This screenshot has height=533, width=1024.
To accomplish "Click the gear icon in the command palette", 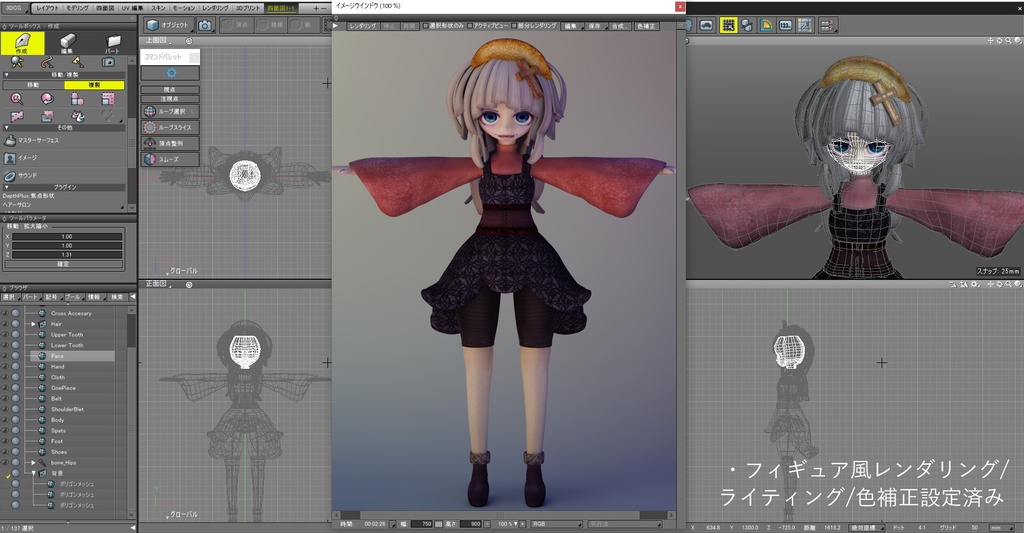I will [x=171, y=73].
